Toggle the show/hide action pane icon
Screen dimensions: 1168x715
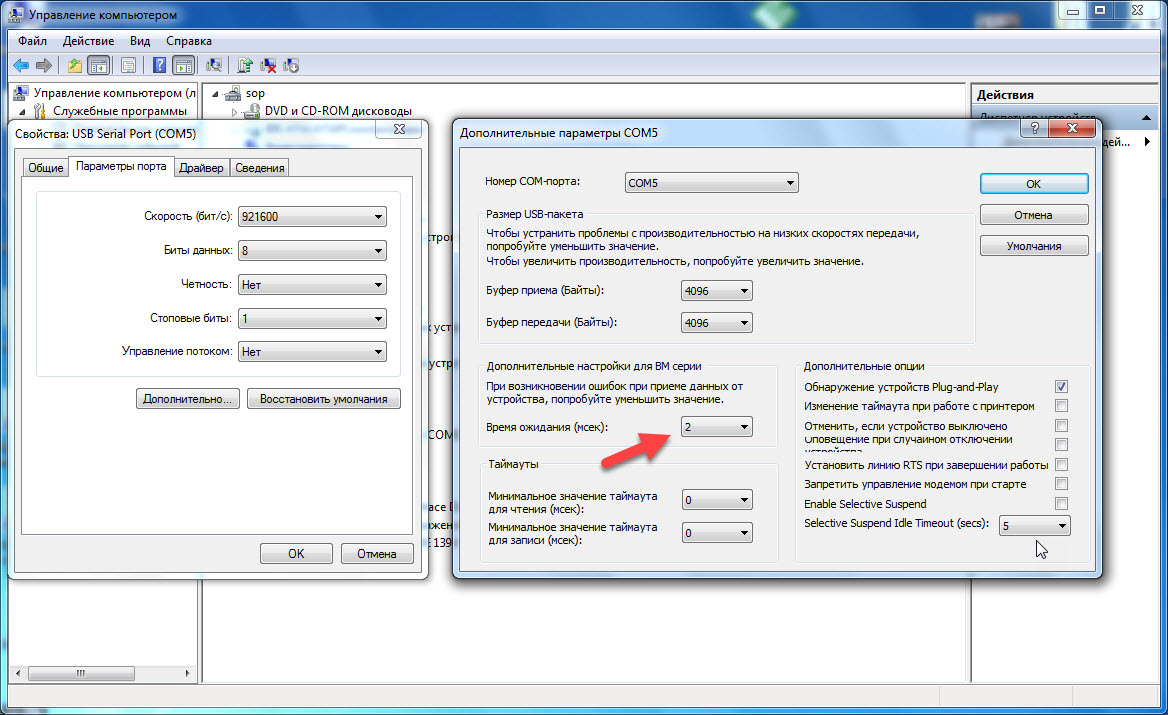183,66
